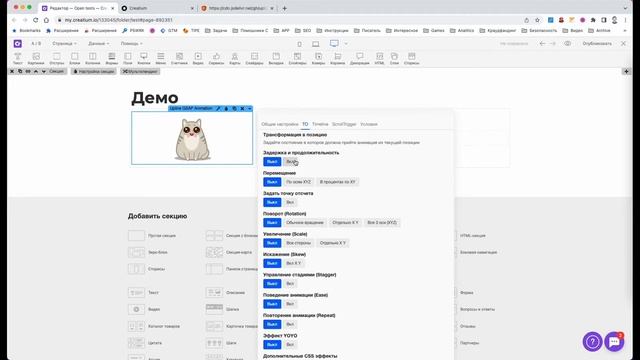The image size is (640, 360).
Task: Click the cat image on the canvas
Action: [x=192, y=139]
